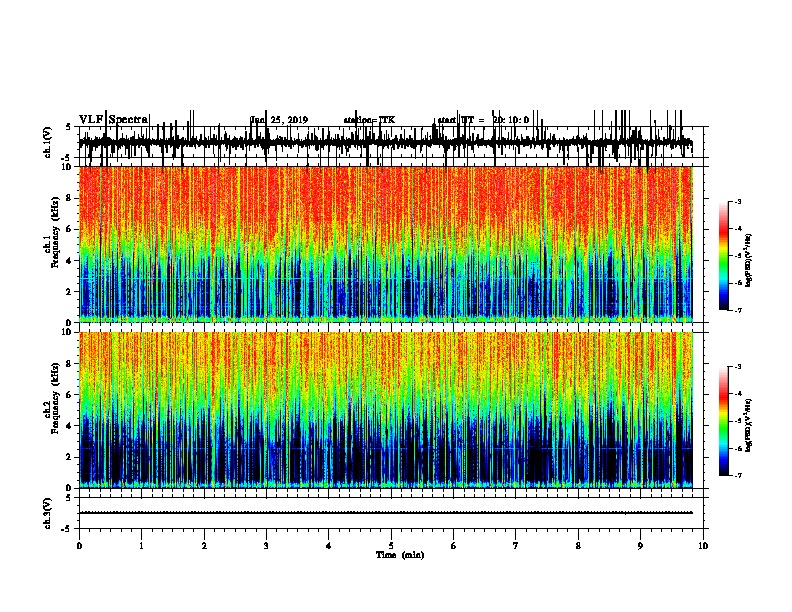Screen dimensions: 792x612
Task: Click the 'ch.3(V)' waveform axis label
Action: point(48,513)
